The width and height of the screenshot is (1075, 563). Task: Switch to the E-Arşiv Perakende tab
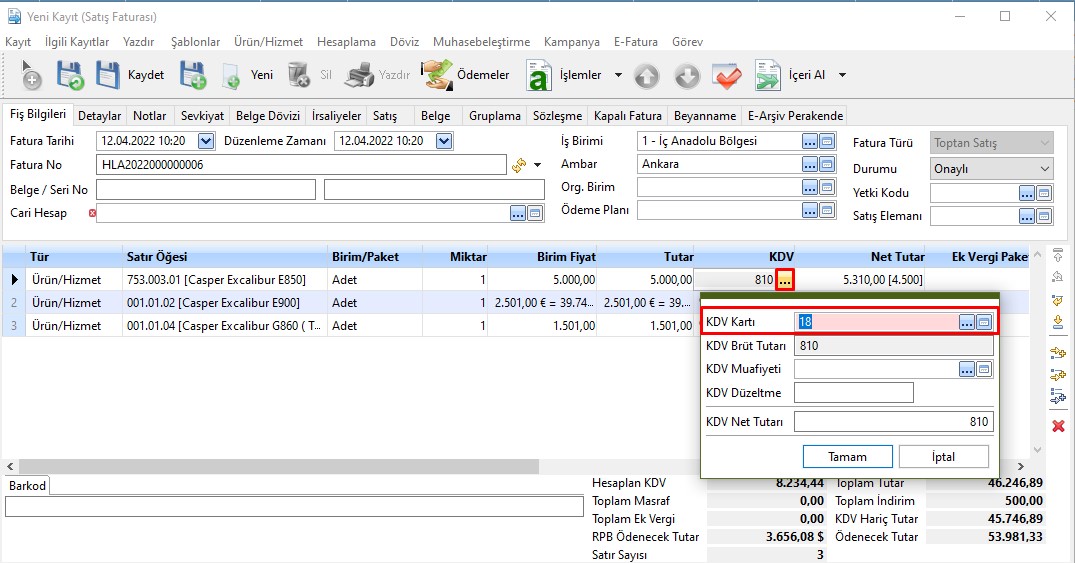(x=795, y=115)
